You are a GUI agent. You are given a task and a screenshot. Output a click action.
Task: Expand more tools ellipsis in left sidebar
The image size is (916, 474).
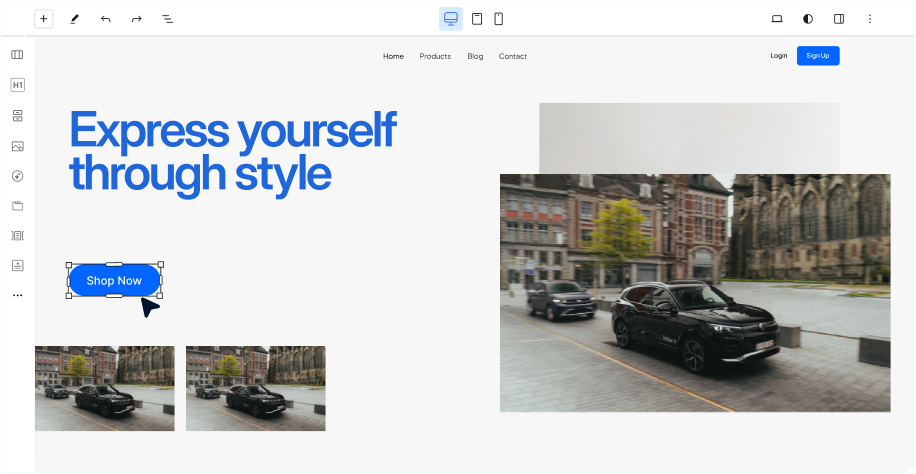tap(17, 296)
